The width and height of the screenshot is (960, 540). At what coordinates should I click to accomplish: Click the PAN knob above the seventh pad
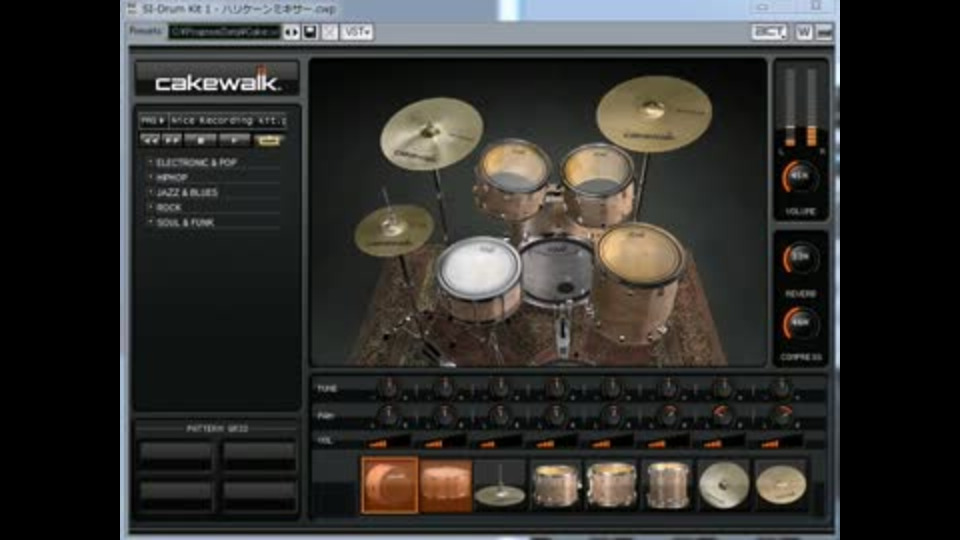(x=723, y=415)
